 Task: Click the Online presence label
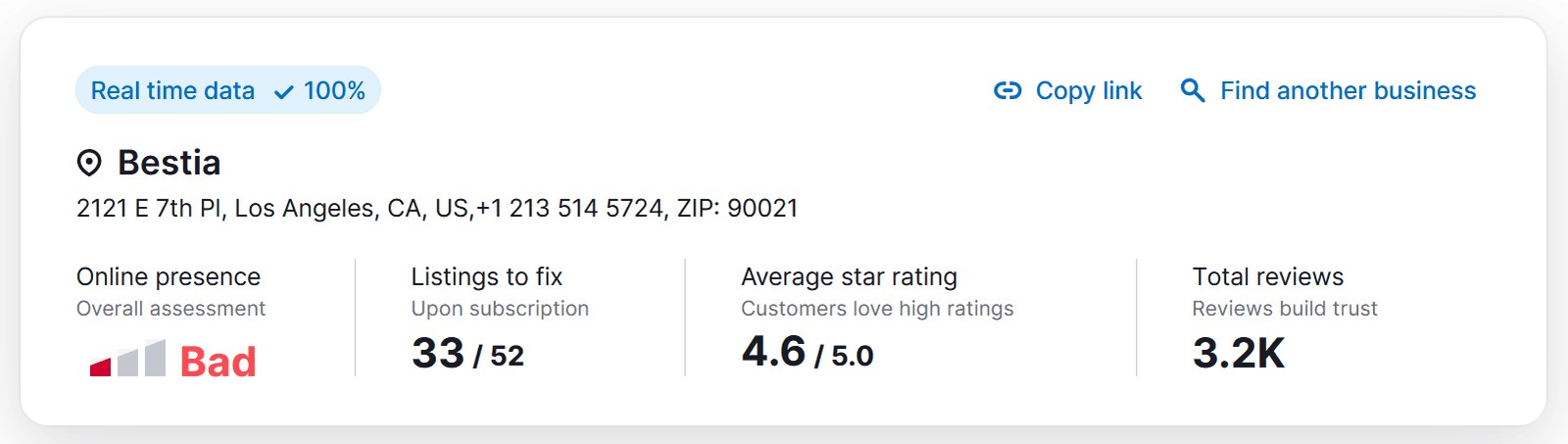(x=169, y=277)
